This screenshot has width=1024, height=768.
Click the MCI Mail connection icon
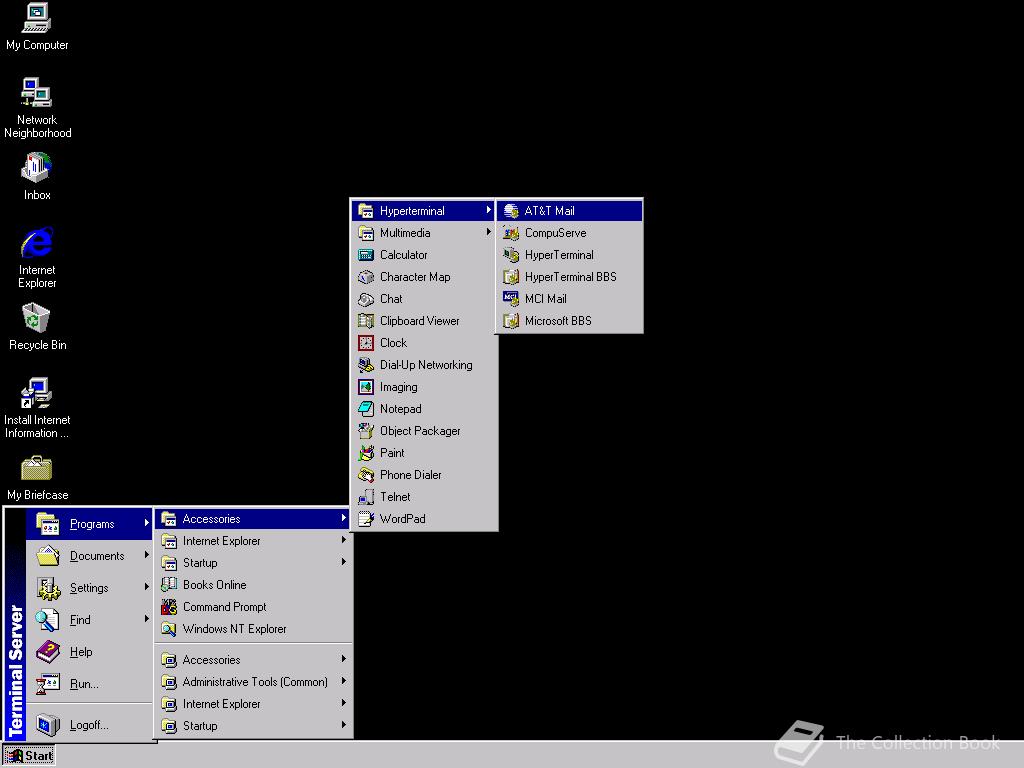pos(511,299)
